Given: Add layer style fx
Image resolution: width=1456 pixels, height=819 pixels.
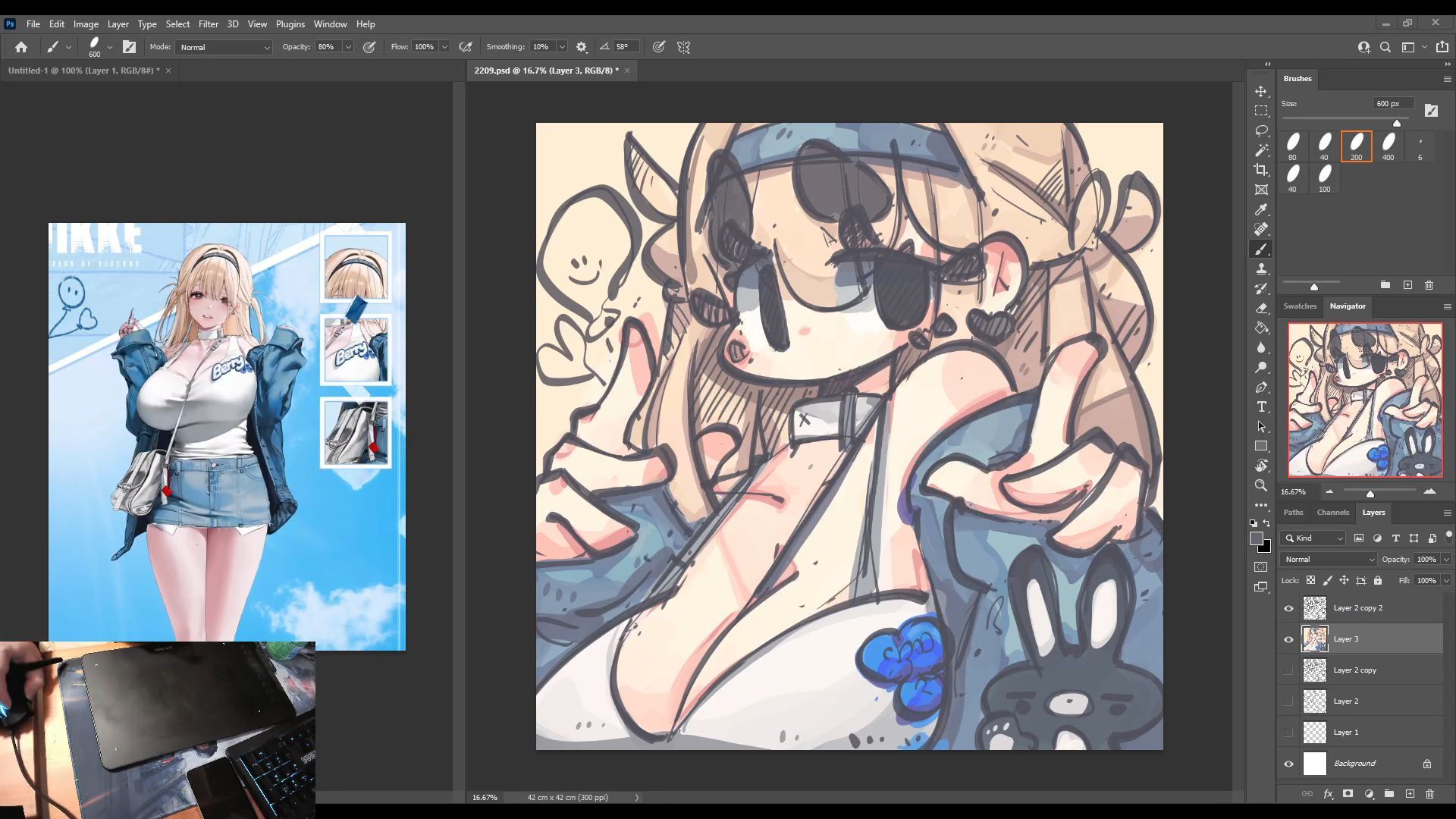Looking at the screenshot, I should 1328,794.
